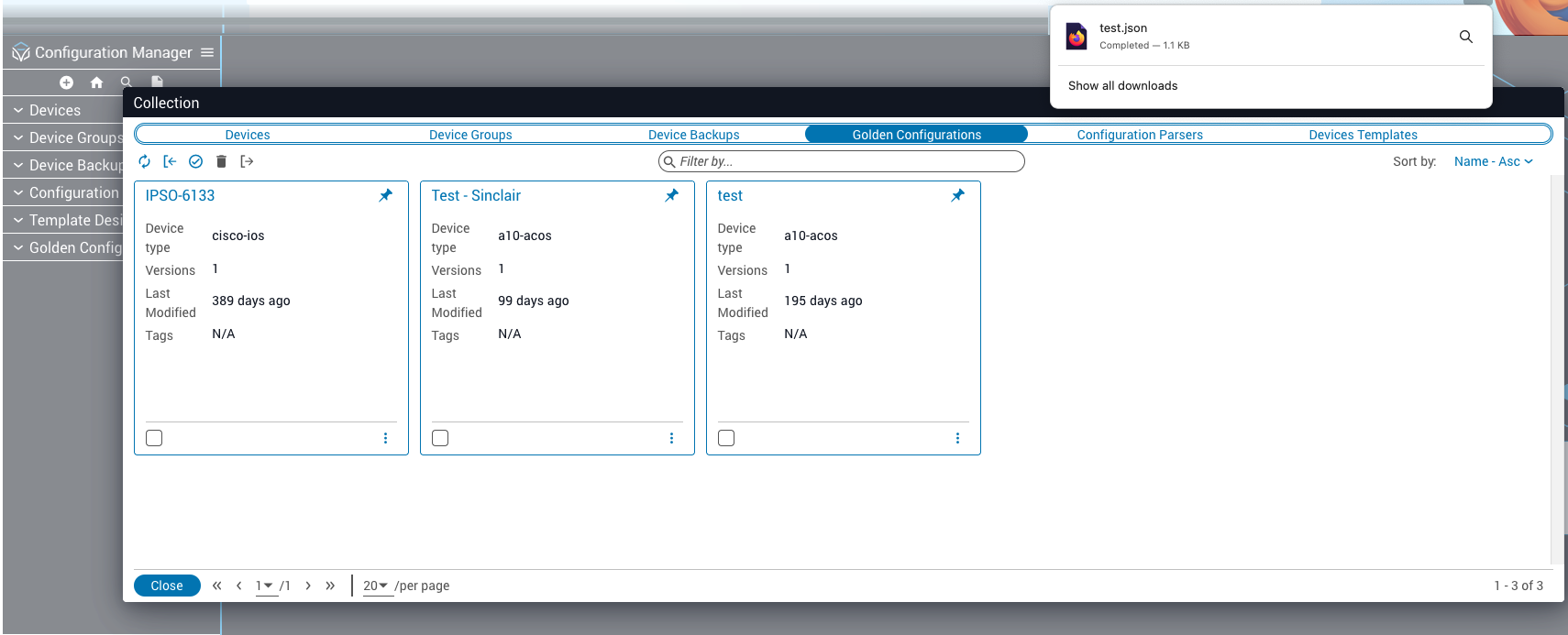Click the Close button
The image size is (1568, 635).
tap(167, 586)
